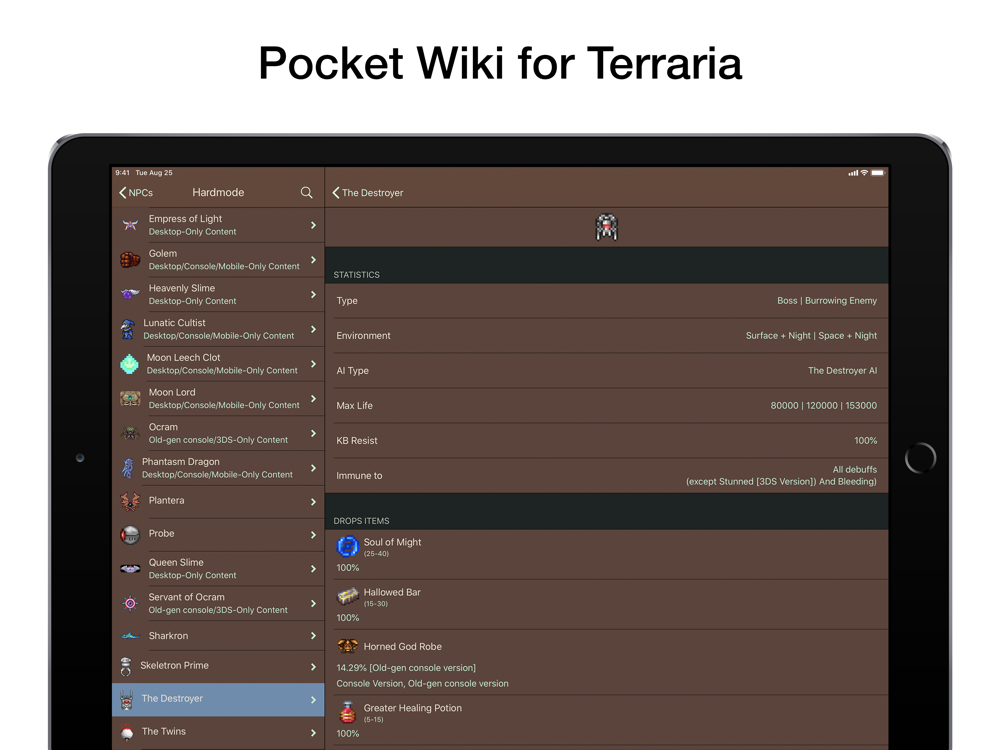Tap the KB Resist 100% value
Image resolution: width=1000 pixels, height=750 pixels.
click(865, 441)
